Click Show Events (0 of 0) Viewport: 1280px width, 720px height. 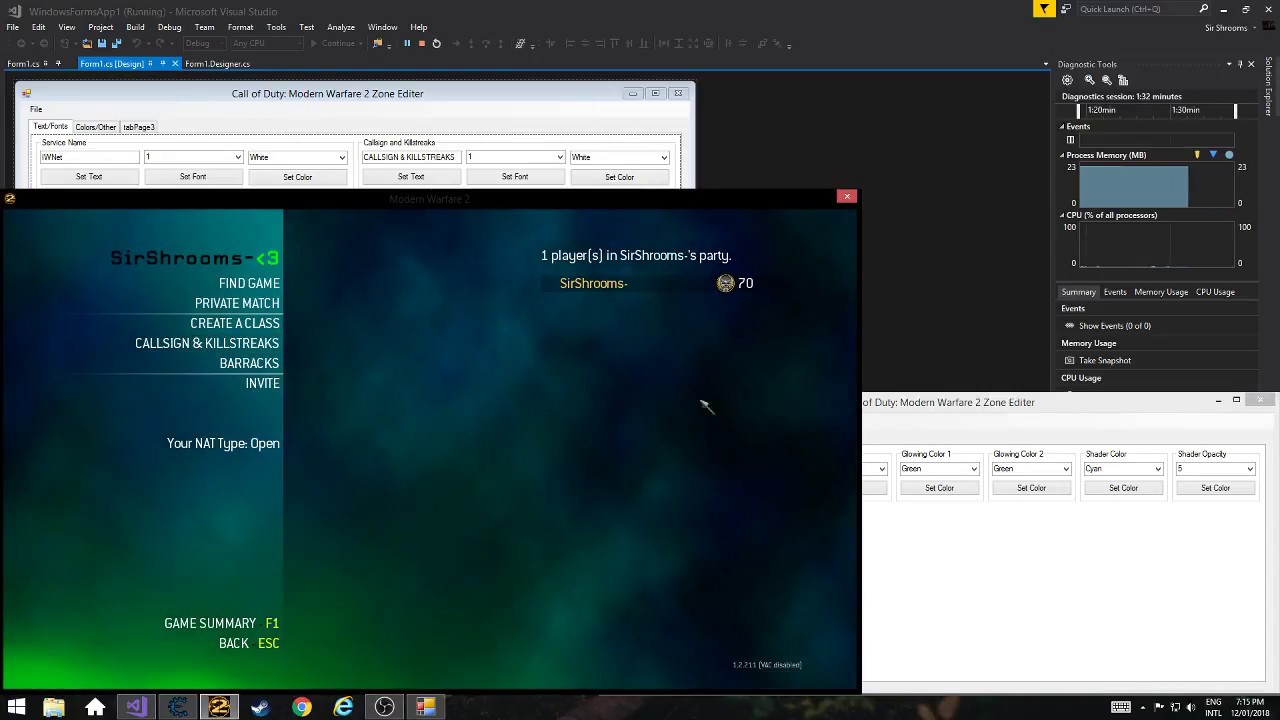(1107, 326)
